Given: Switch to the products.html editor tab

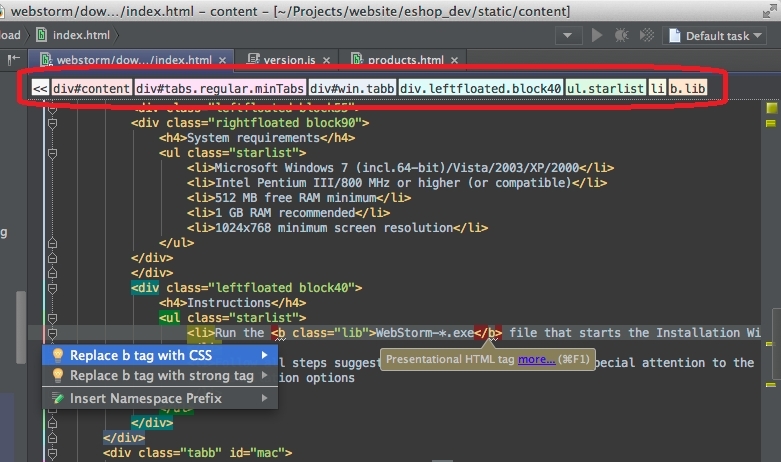Looking at the screenshot, I should tap(396, 60).
